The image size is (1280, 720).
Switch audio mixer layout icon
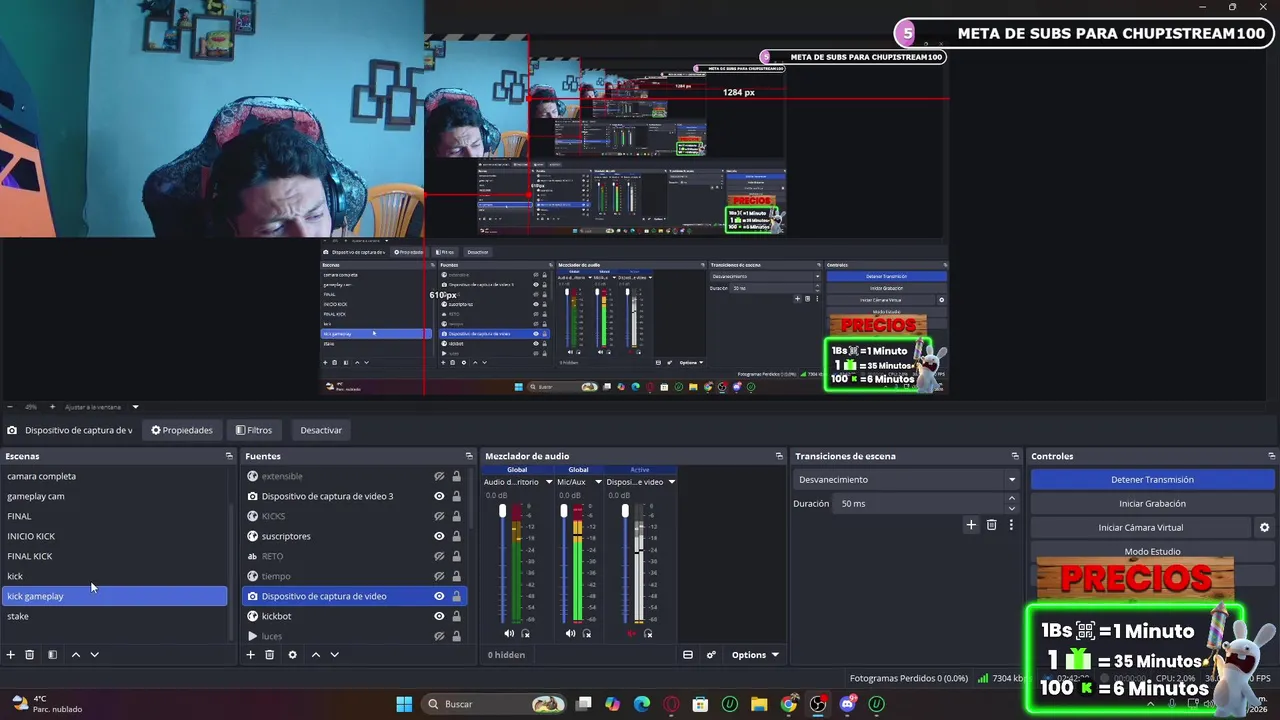688,655
